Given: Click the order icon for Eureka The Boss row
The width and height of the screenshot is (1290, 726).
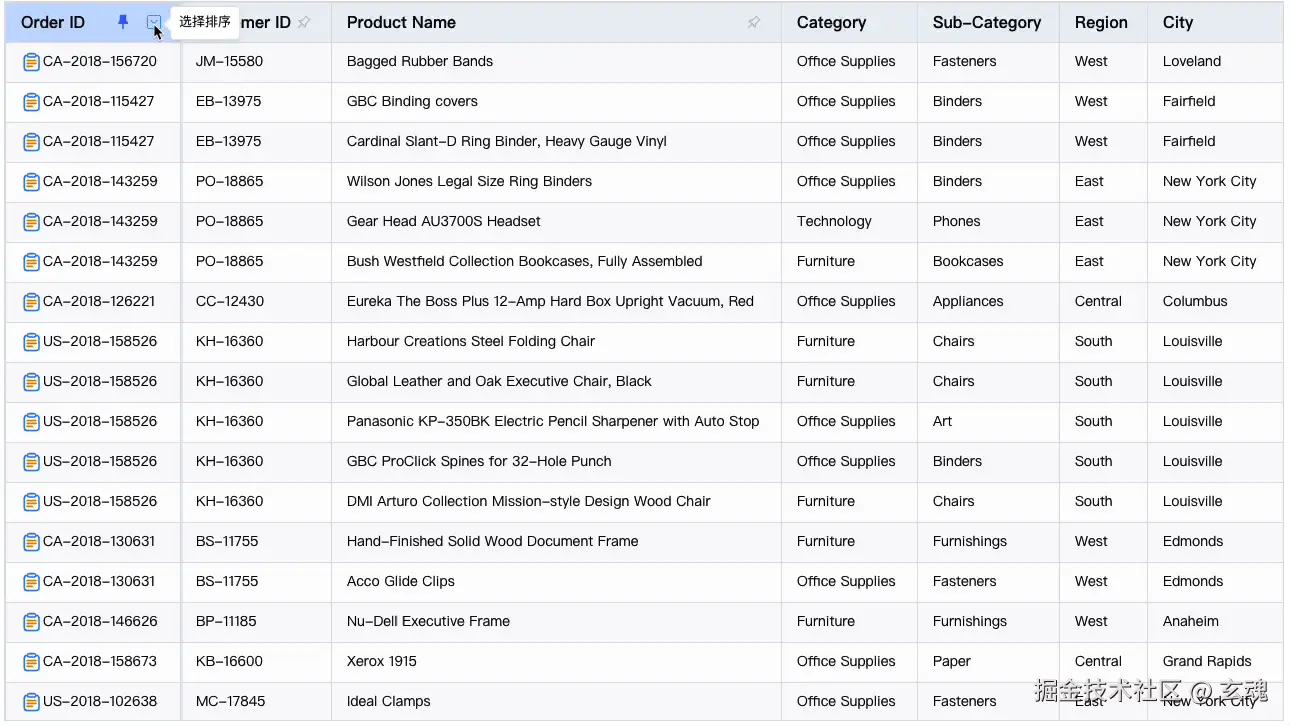Looking at the screenshot, I should [31, 302].
